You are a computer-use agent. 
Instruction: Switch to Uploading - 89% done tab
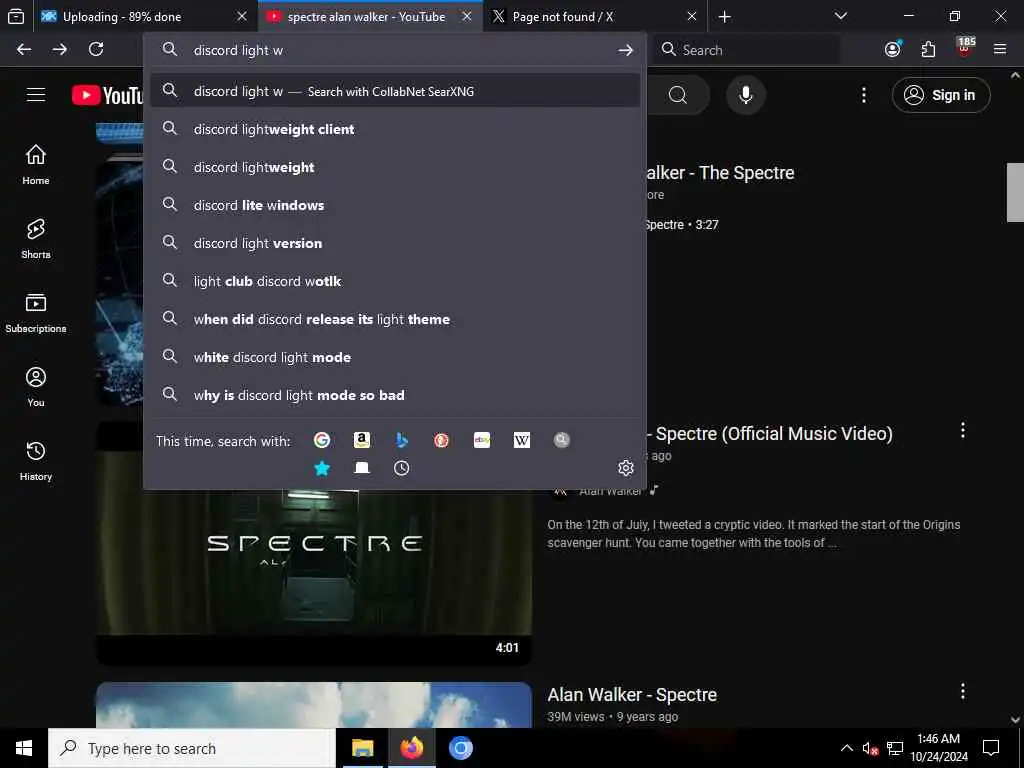[x=144, y=17]
